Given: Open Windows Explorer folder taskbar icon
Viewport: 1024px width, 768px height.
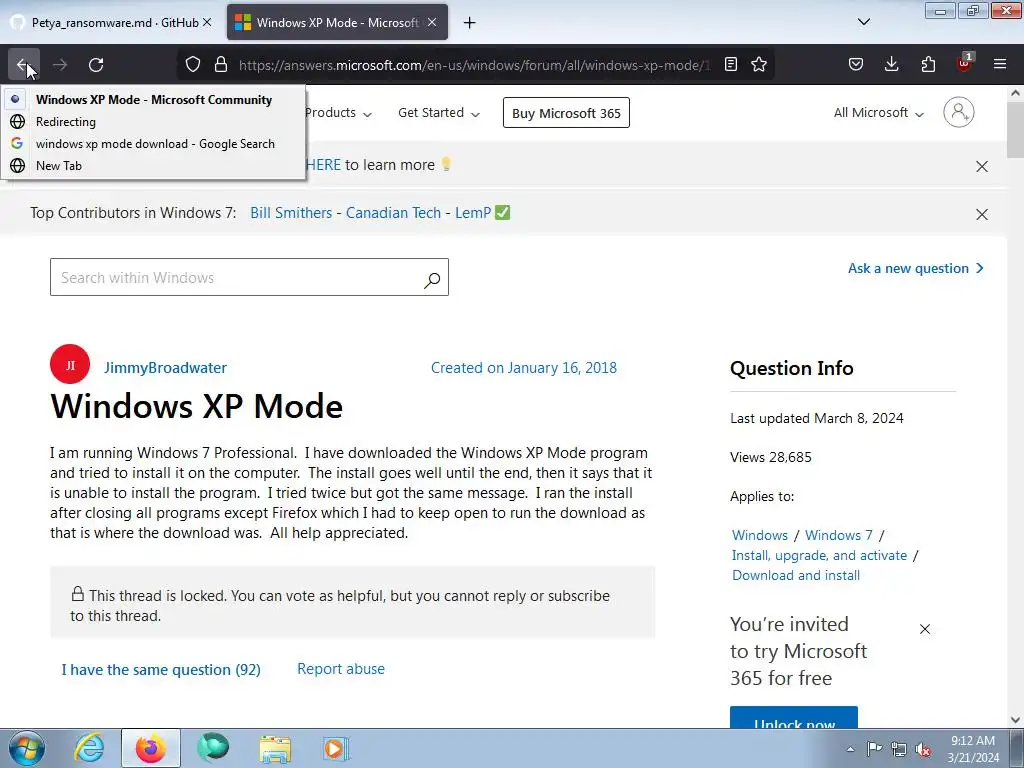Looking at the screenshot, I should [275, 748].
